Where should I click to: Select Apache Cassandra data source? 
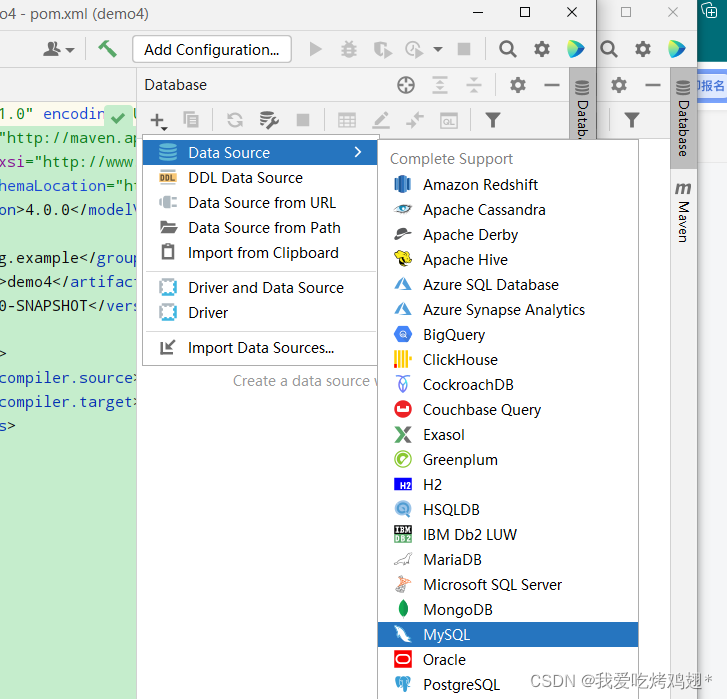(508, 210)
